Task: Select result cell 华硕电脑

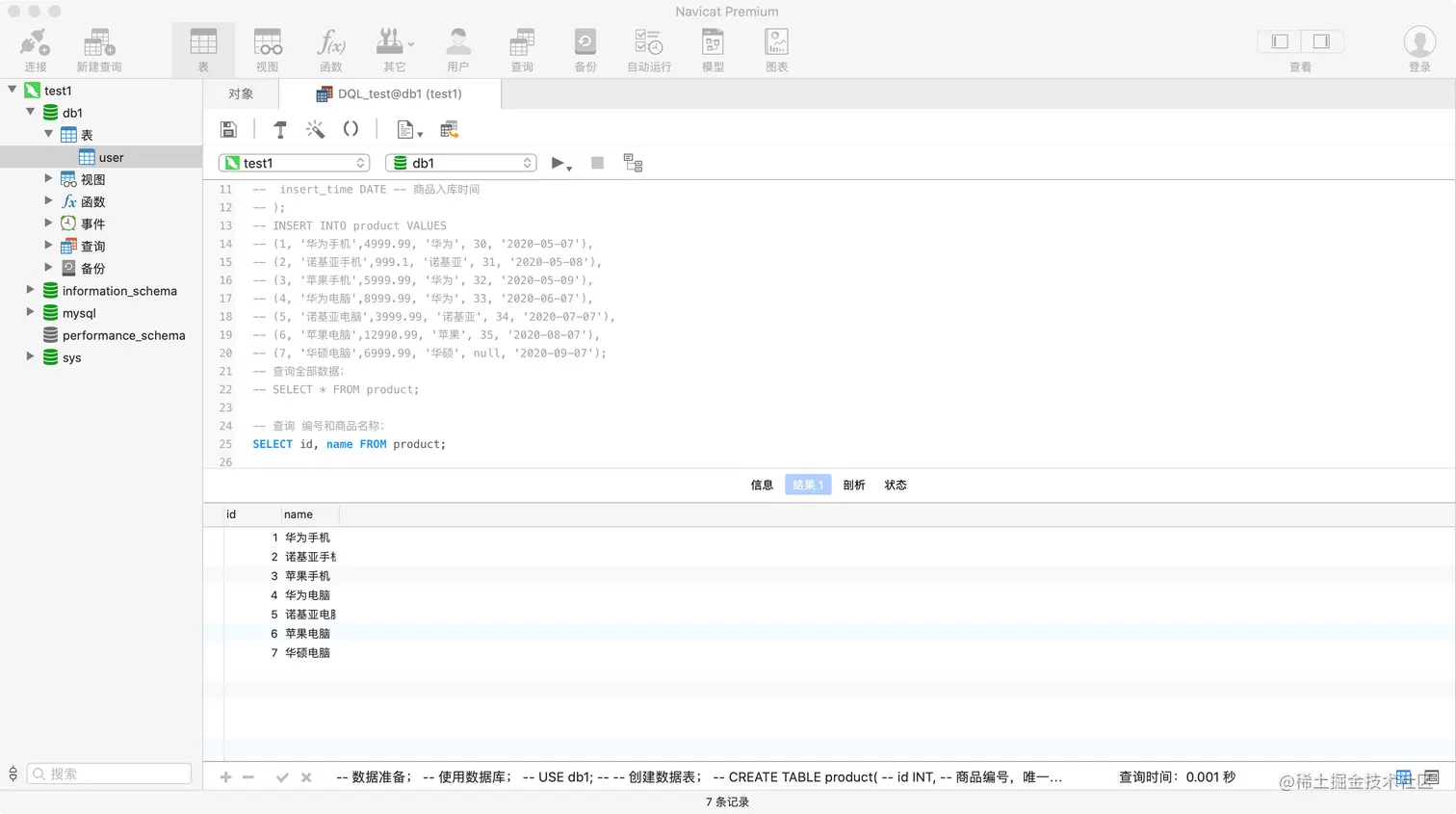Action: [x=308, y=653]
